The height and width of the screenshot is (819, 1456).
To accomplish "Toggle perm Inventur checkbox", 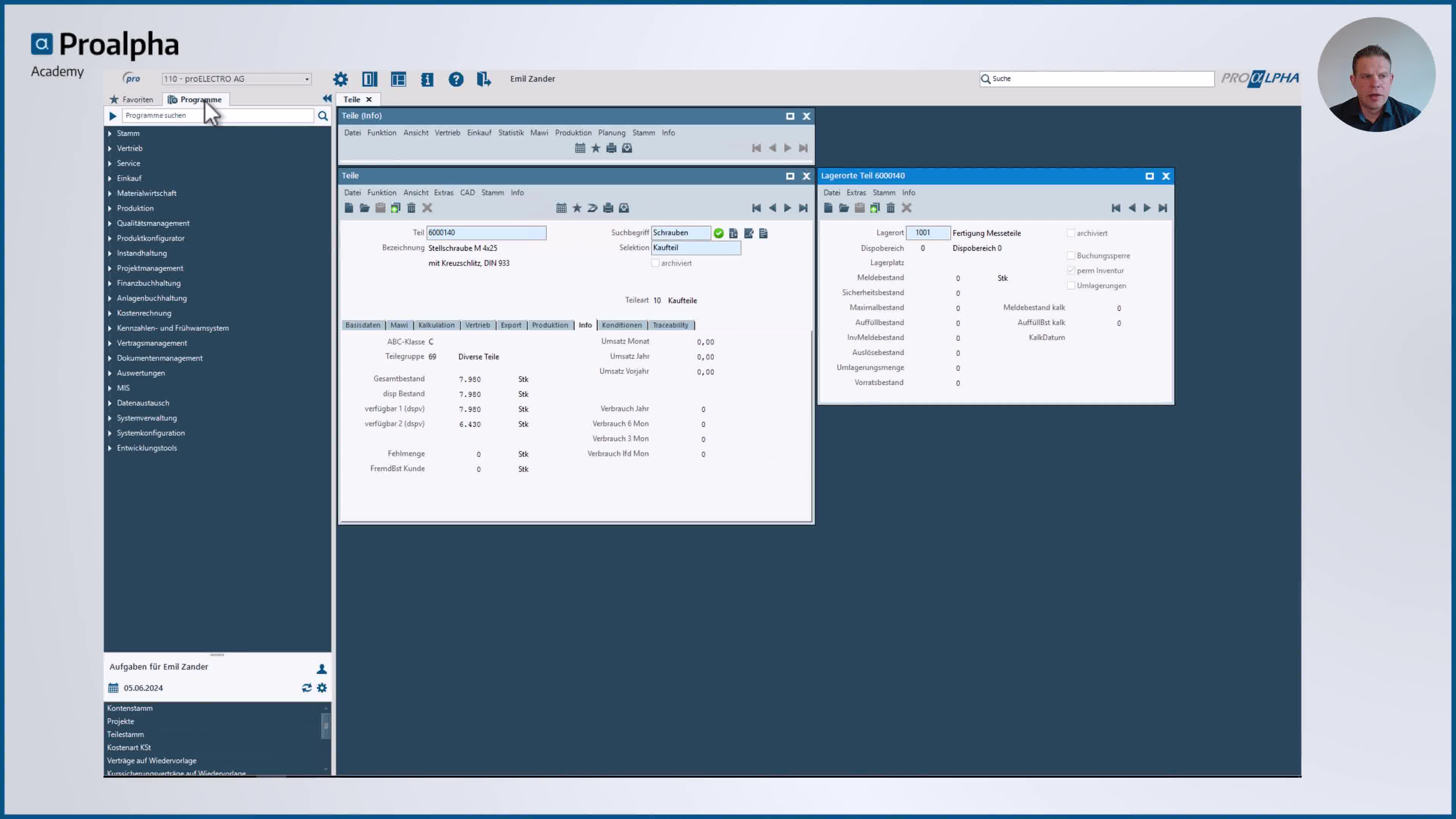I will (1070, 270).
